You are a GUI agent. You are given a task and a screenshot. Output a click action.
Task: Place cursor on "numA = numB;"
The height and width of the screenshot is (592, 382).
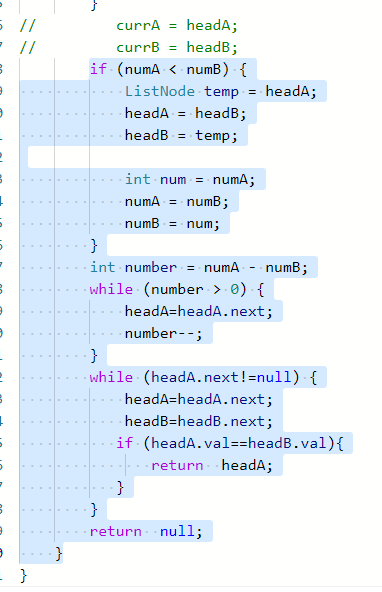pos(177,201)
